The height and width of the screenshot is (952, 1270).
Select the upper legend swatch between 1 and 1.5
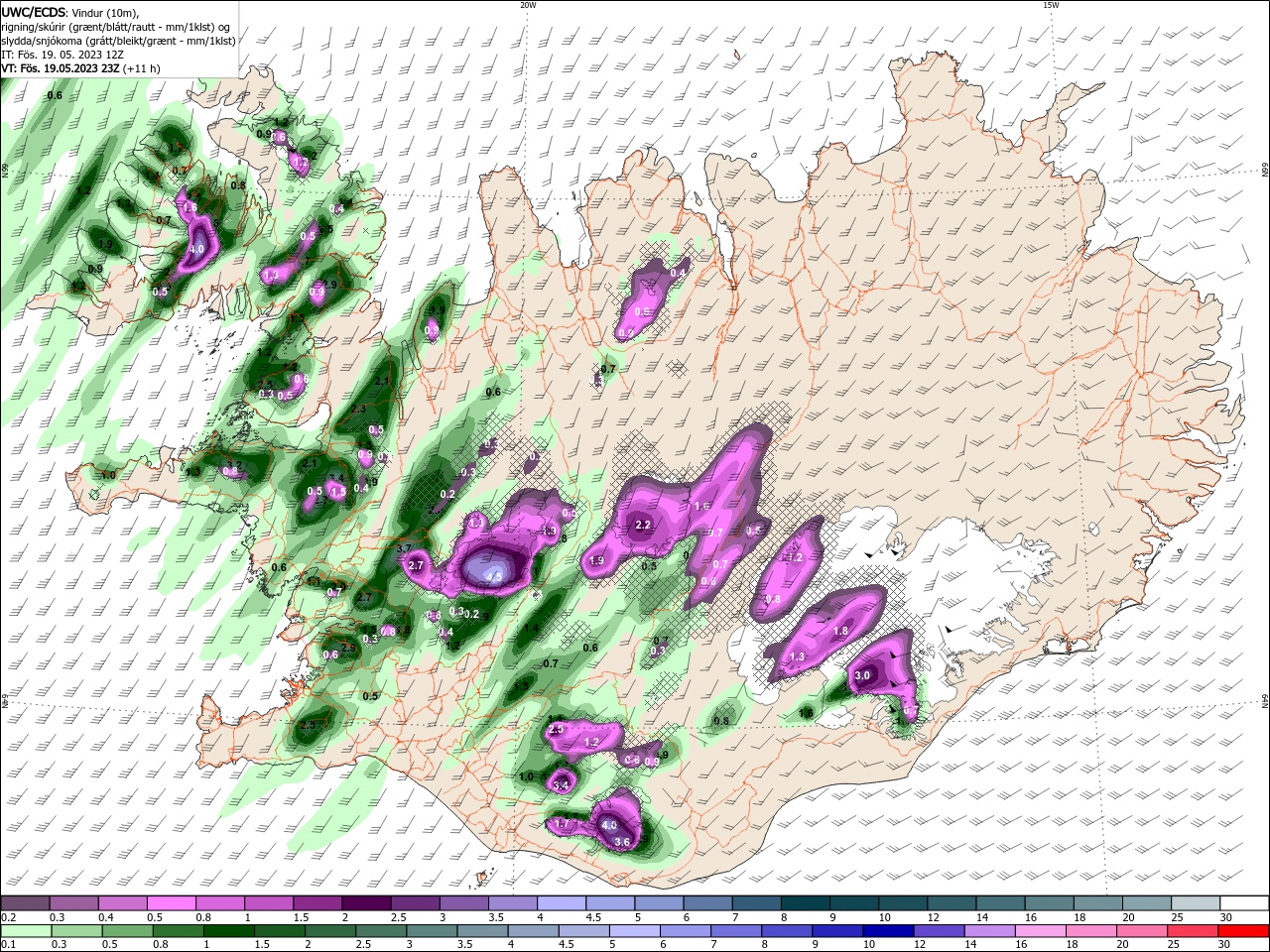pyautogui.click(x=268, y=903)
